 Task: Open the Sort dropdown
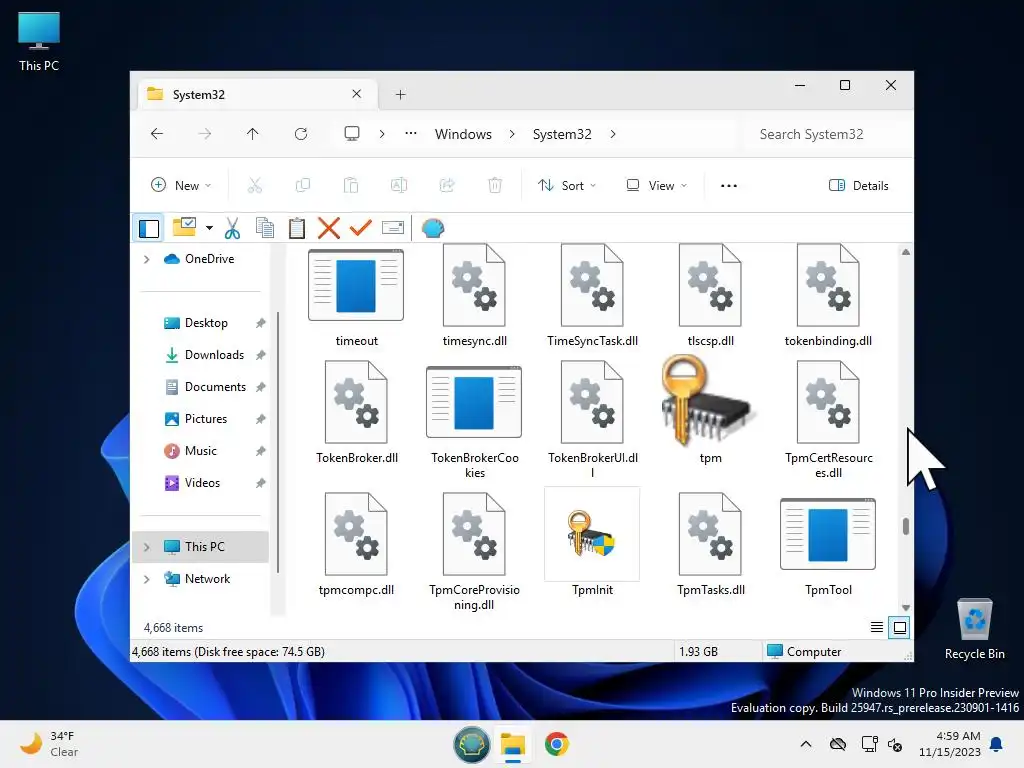coord(566,185)
